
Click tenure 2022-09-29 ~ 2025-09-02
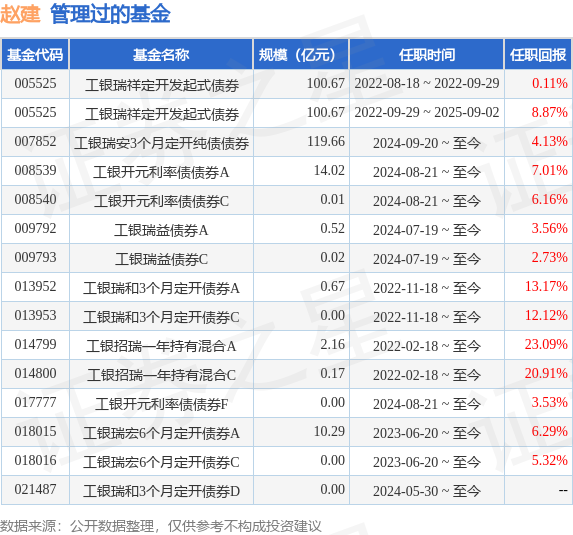(x=427, y=113)
